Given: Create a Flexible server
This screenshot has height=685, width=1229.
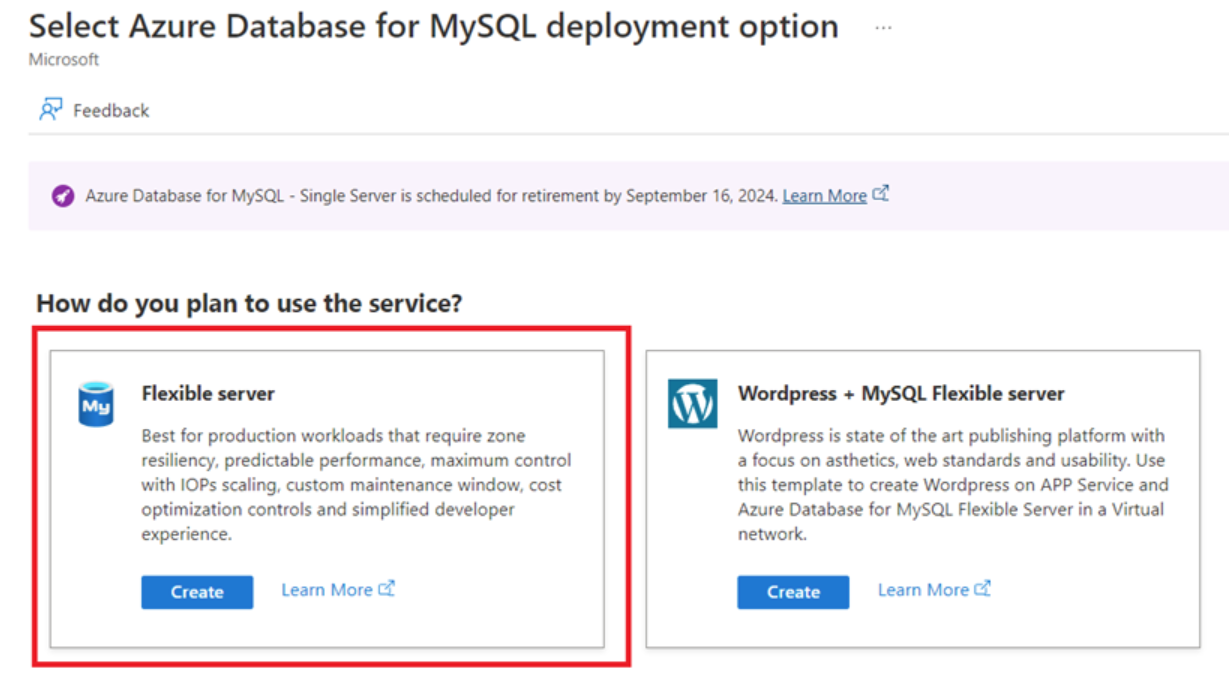Looking at the screenshot, I should pos(197,592).
